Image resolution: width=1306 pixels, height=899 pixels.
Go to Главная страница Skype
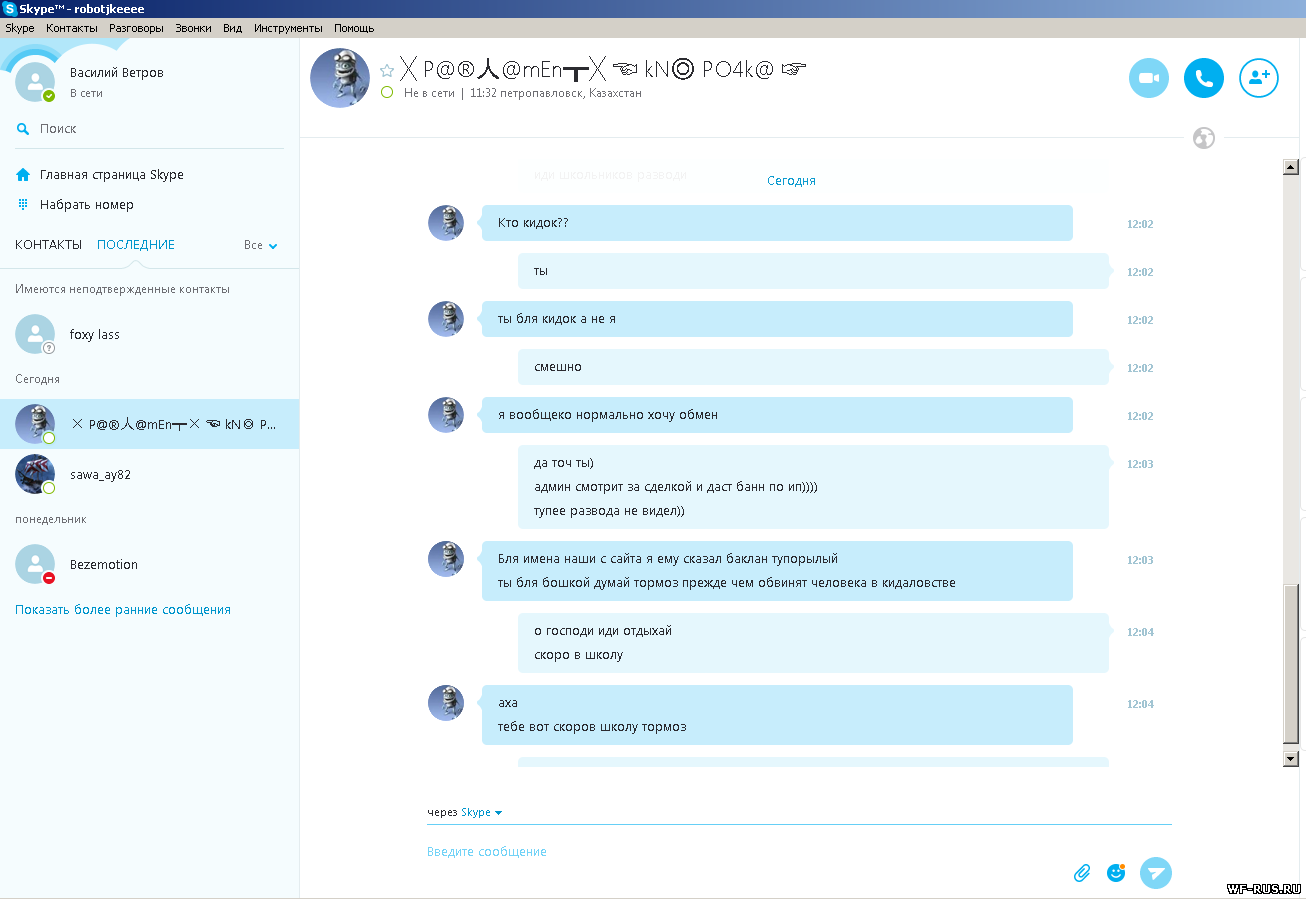coord(111,175)
